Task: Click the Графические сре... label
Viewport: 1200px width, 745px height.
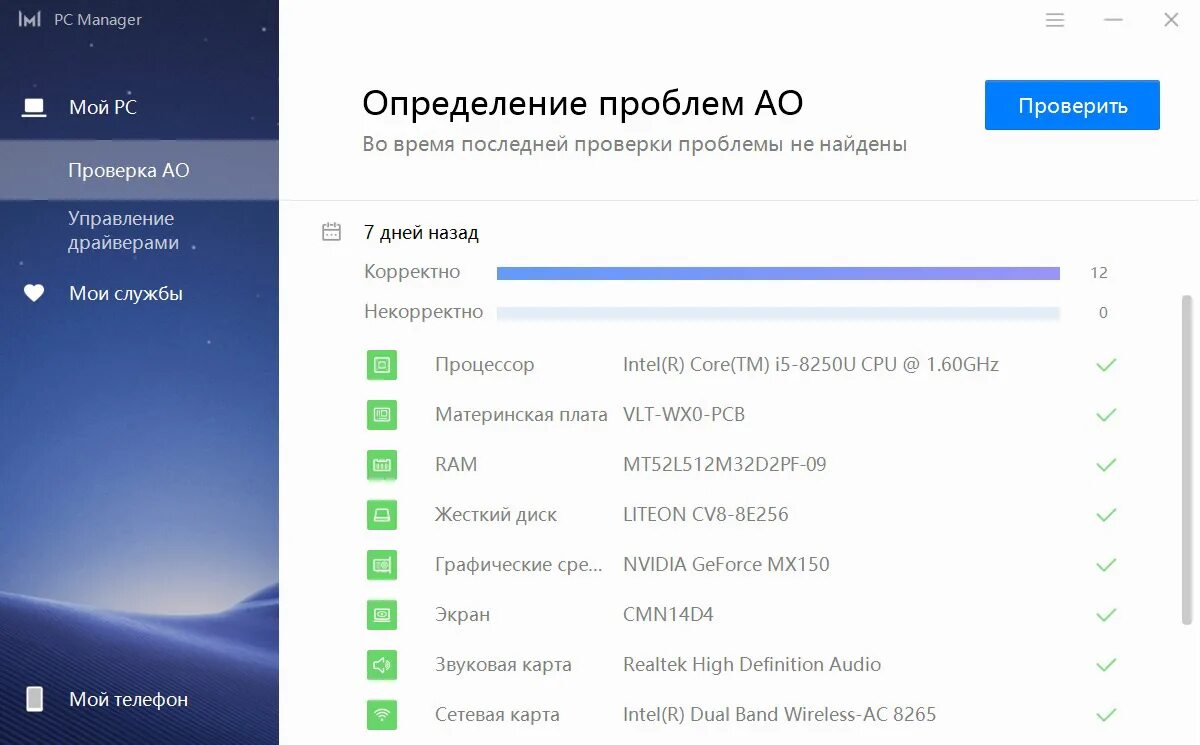Action: tap(519, 565)
